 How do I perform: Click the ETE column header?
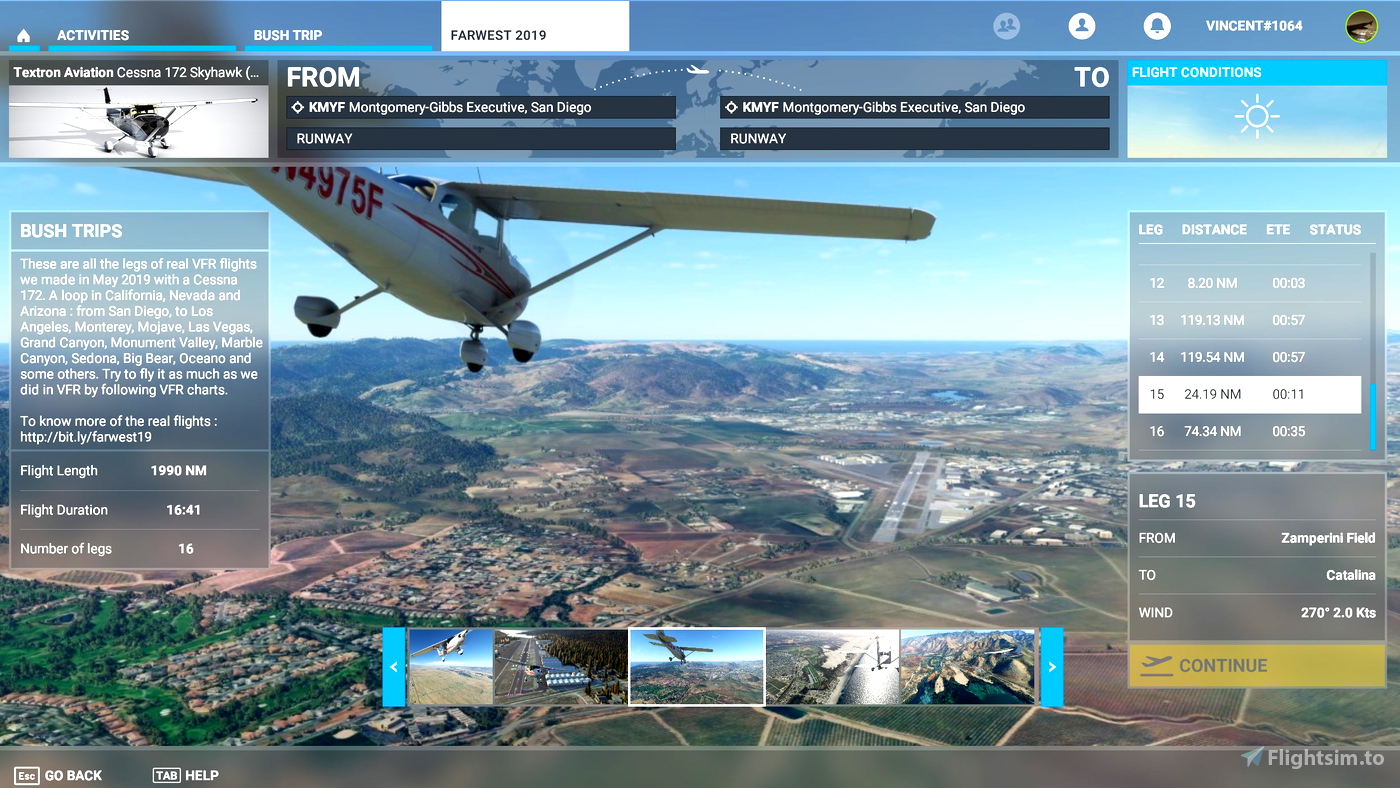(1278, 229)
